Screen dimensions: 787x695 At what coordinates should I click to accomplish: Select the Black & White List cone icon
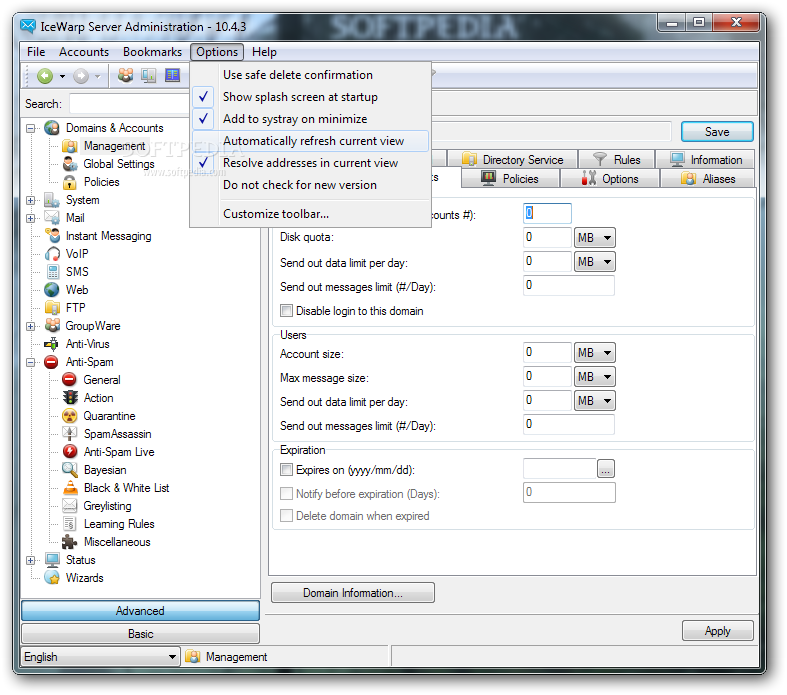pos(70,488)
